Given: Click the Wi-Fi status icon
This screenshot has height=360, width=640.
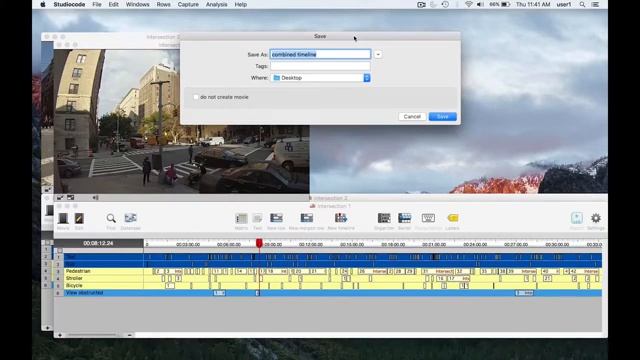Looking at the screenshot, I should tap(468, 4).
